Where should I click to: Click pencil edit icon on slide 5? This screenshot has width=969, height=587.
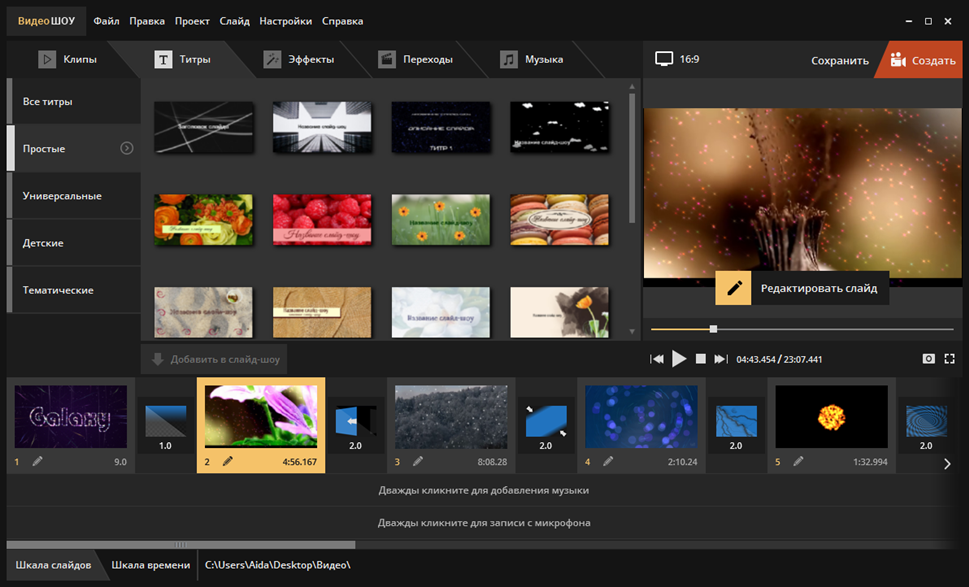point(798,461)
